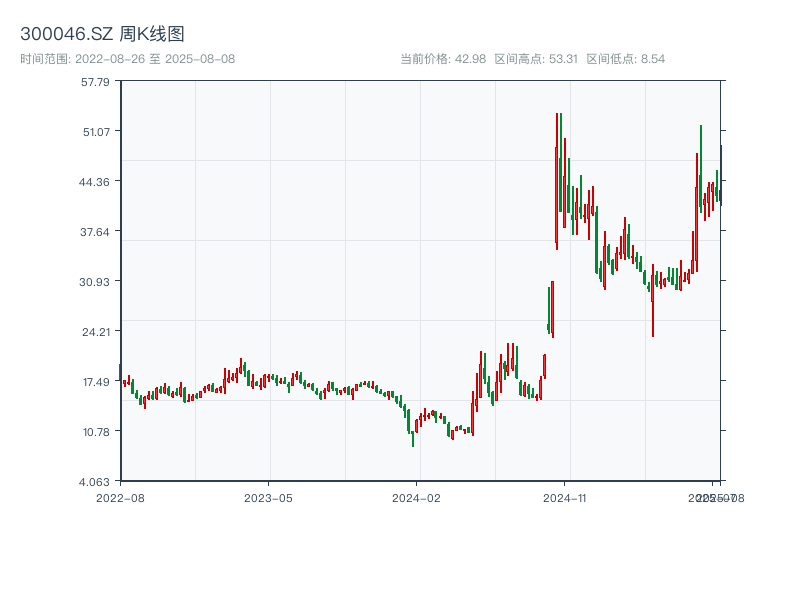Click the 51.07 price axis label
This screenshot has width=800, height=600.
tap(95, 131)
